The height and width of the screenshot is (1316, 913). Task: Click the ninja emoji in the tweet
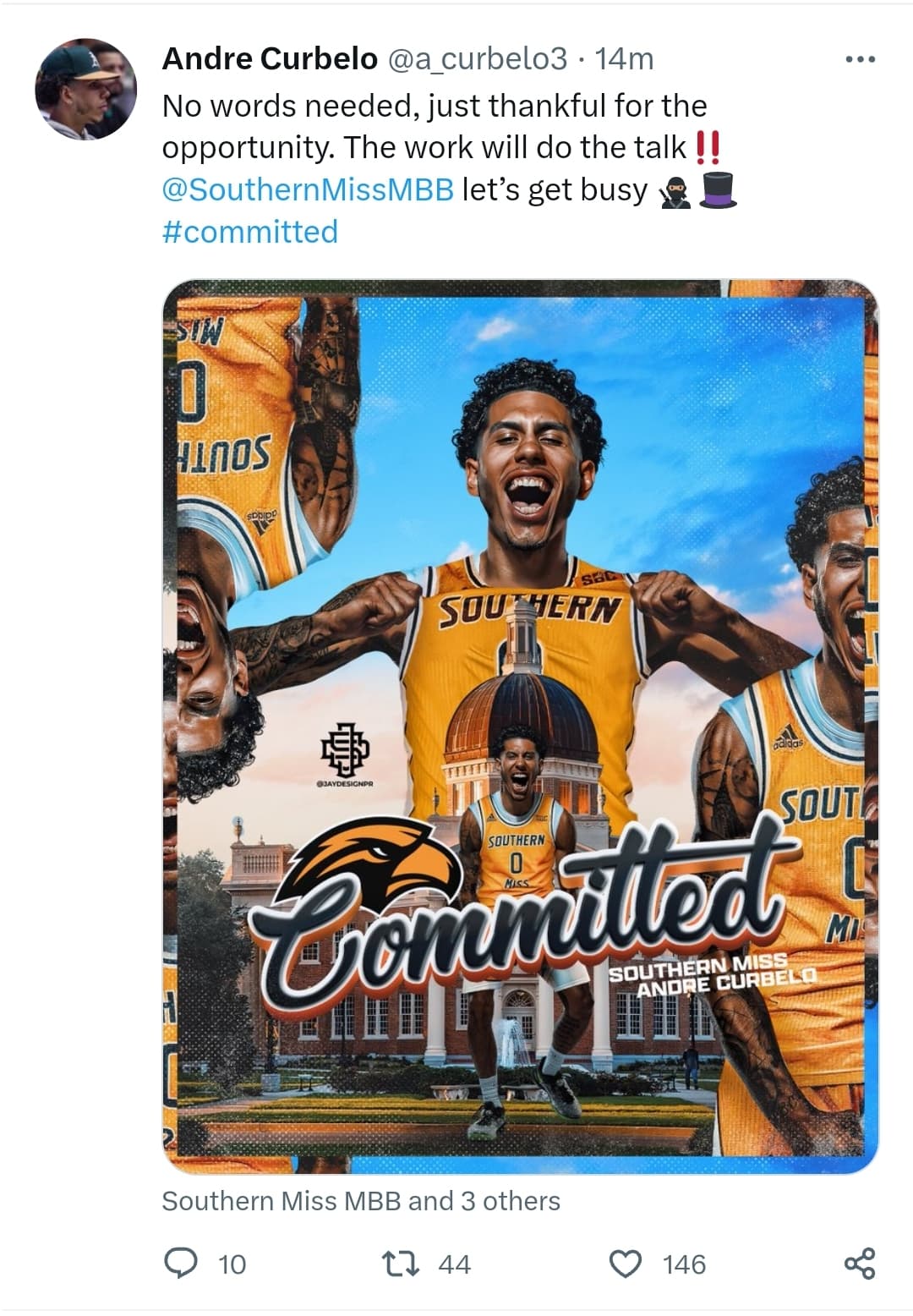pos(675,191)
